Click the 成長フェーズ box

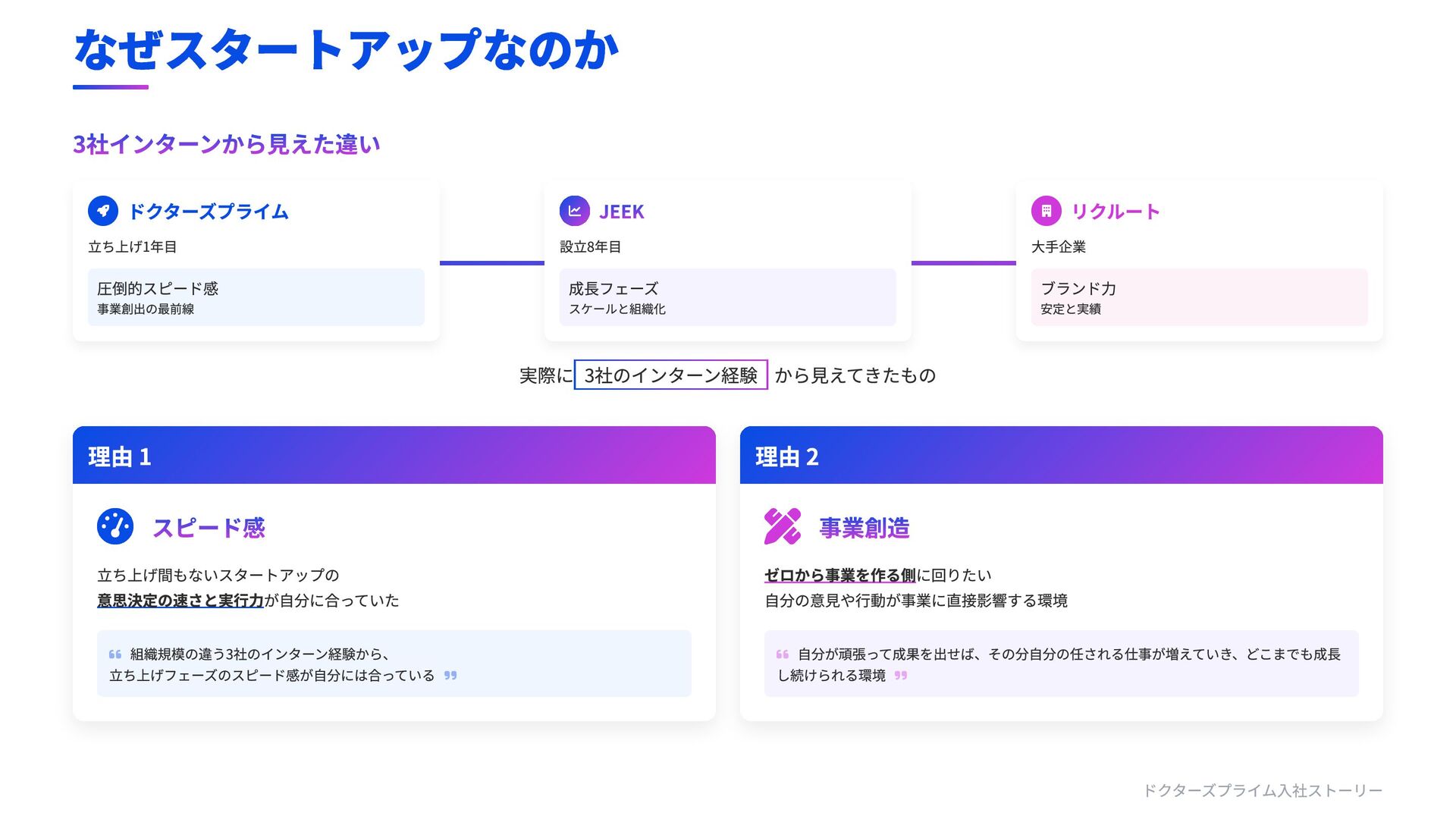click(727, 297)
